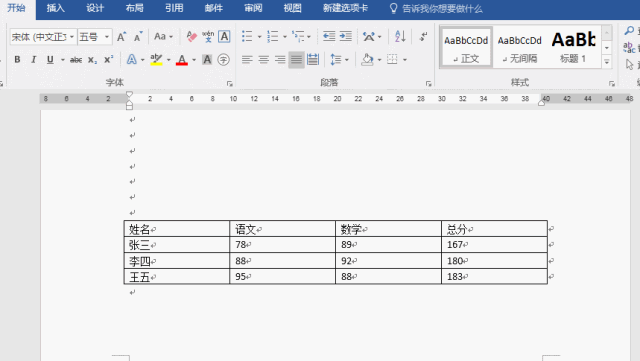The image size is (640, 361).
Task: Expand line spacing options dropdown
Action: tap(347, 60)
